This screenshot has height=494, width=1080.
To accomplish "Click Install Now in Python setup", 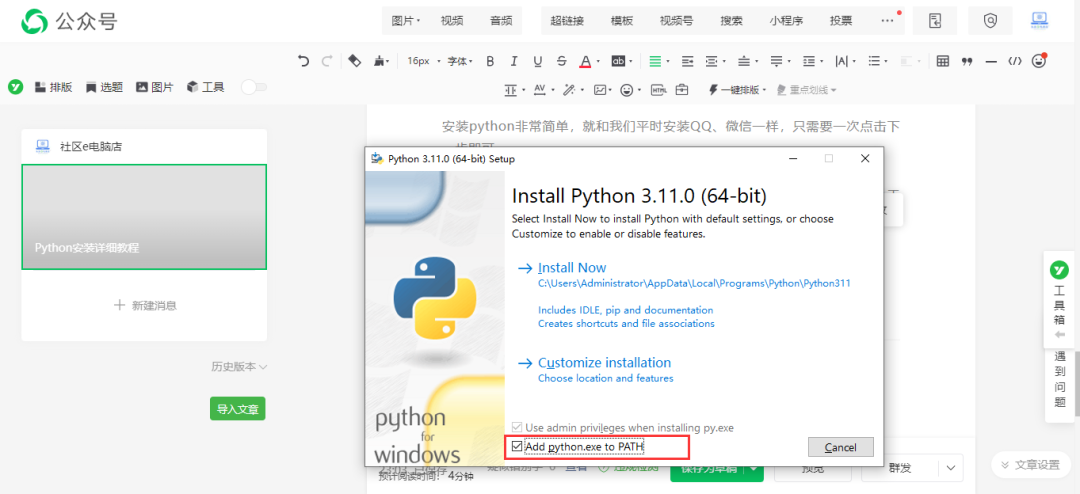I will [x=572, y=268].
